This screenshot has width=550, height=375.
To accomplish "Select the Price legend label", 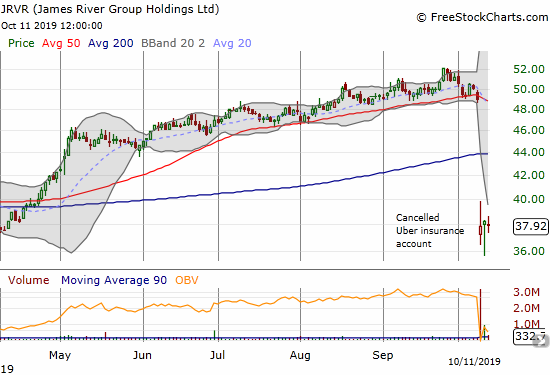I will point(21,43).
